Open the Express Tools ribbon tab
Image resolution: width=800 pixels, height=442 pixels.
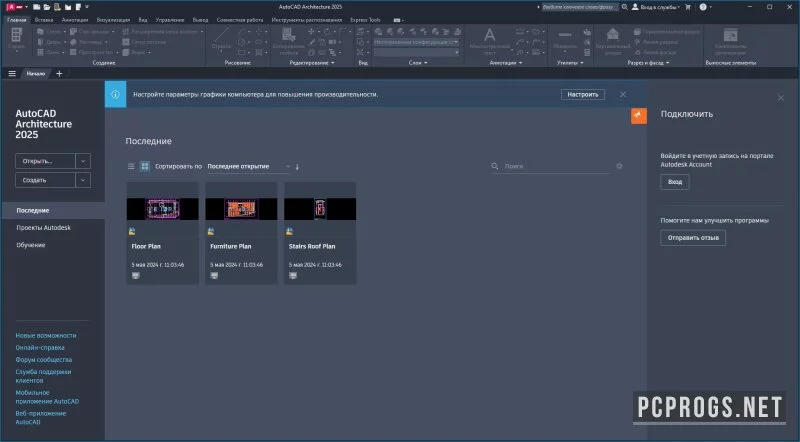point(365,20)
